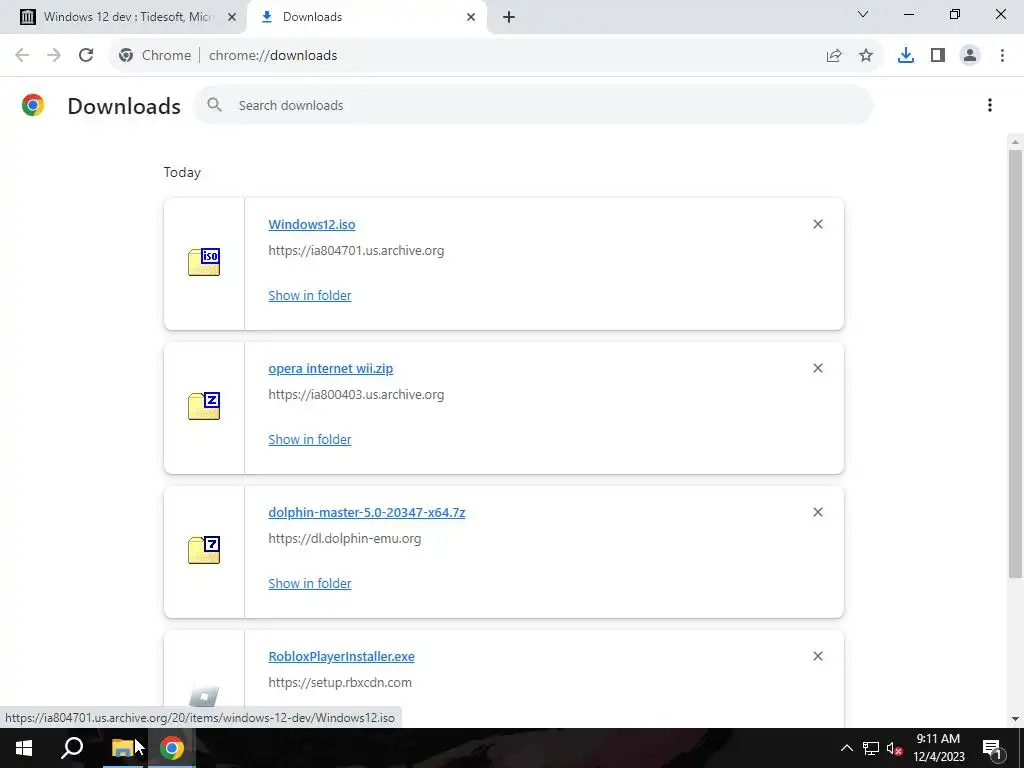Open the taskbar clock and date
This screenshot has width=1024, height=768.
[938, 748]
